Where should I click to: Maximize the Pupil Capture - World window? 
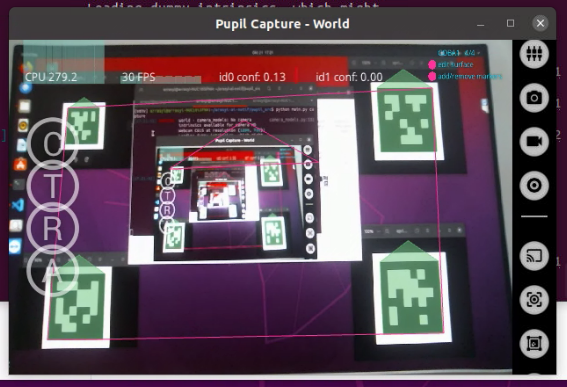point(510,24)
